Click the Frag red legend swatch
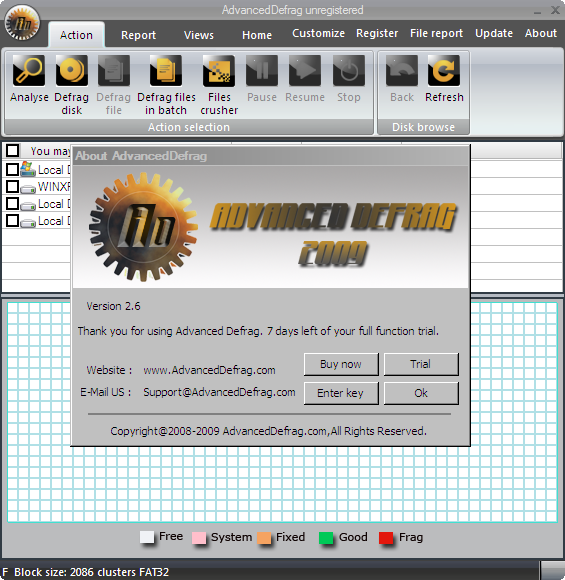Viewport: 565px width, 580px height. (x=386, y=538)
